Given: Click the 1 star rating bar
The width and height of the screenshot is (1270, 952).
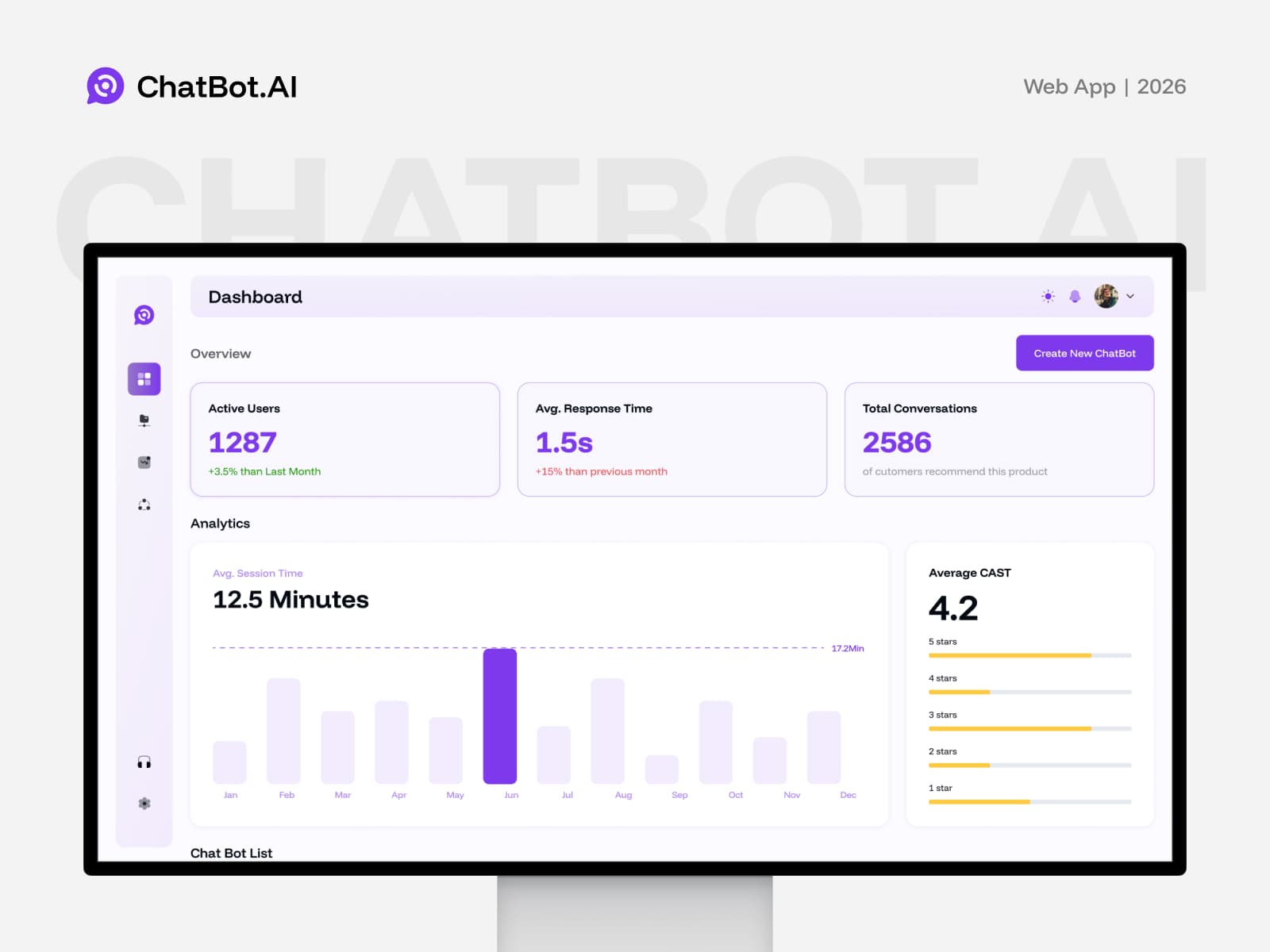Looking at the screenshot, I should tap(1030, 801).
